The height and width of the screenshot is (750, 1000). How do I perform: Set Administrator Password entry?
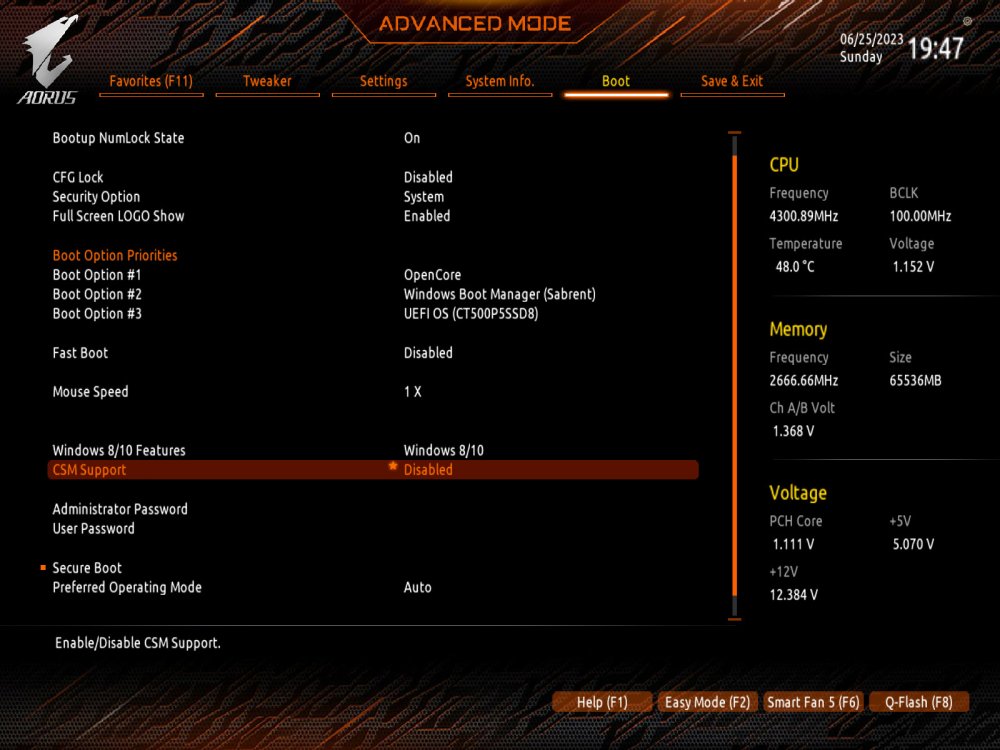120,509
